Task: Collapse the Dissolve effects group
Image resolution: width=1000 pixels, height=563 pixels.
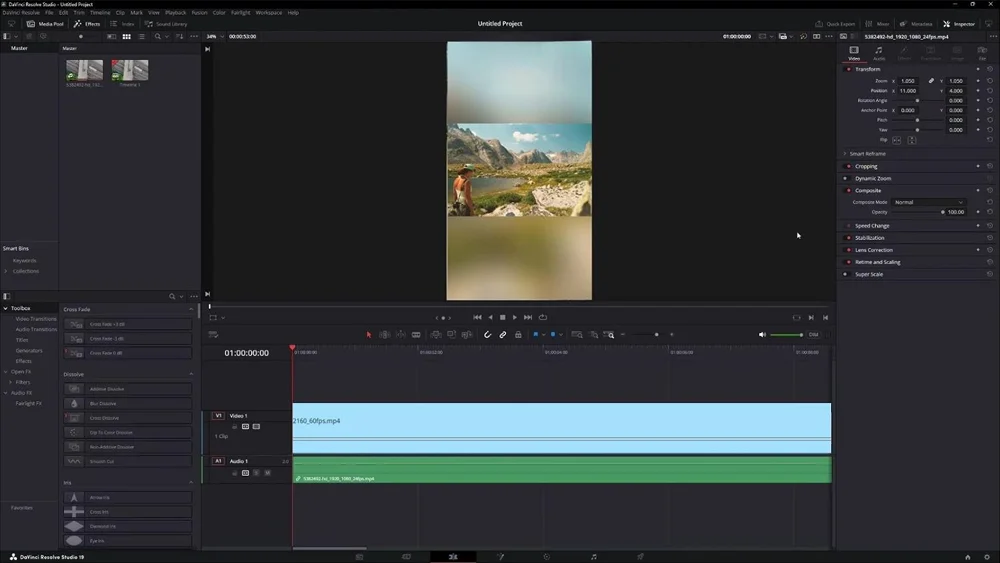Action: pyautogui.click(x=191, y=374)
